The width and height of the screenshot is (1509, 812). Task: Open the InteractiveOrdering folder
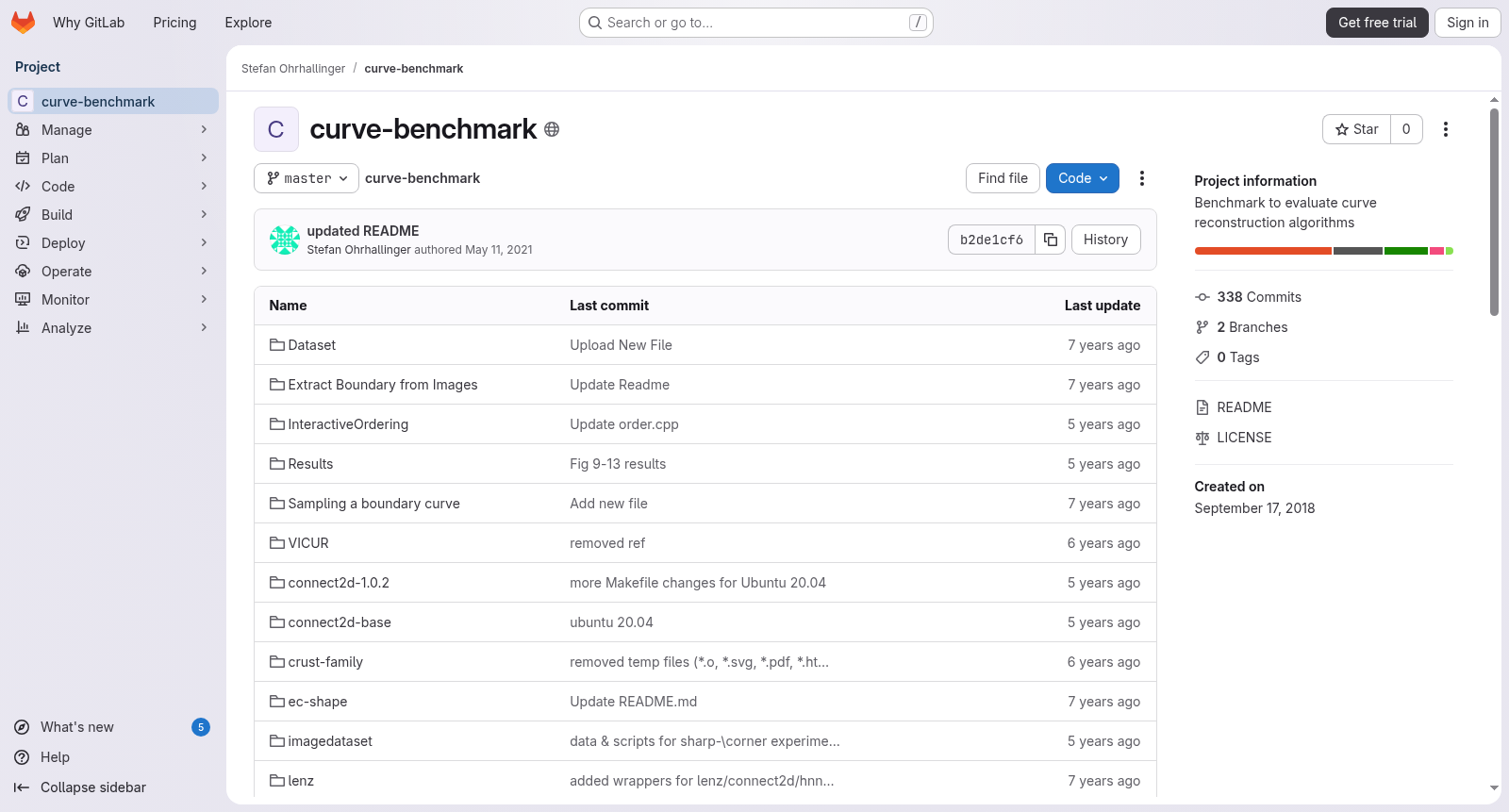coord(348,424)
